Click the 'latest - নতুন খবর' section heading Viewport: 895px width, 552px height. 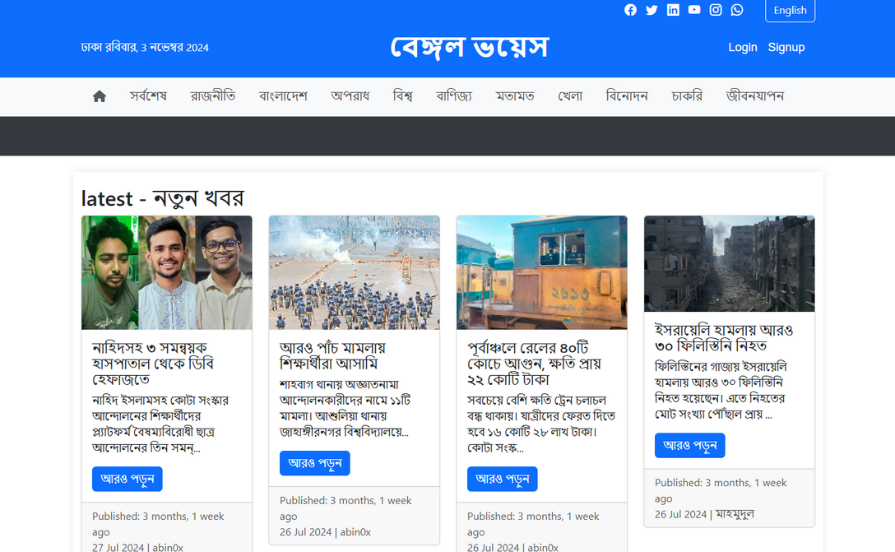coord(162,199)
